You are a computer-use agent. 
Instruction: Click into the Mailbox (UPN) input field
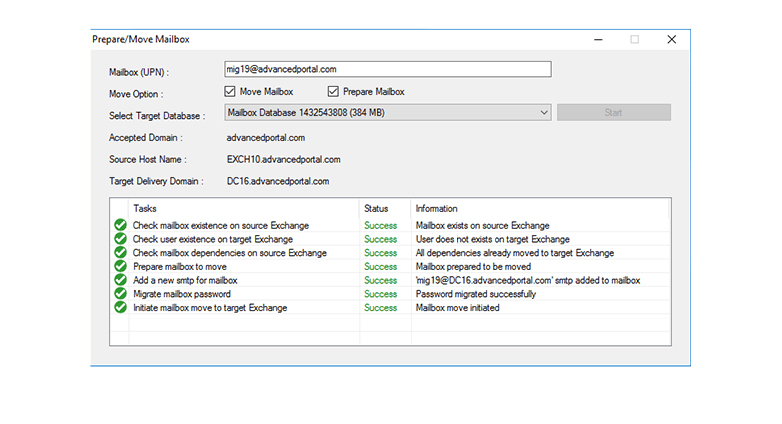click(x=388, y=69)
